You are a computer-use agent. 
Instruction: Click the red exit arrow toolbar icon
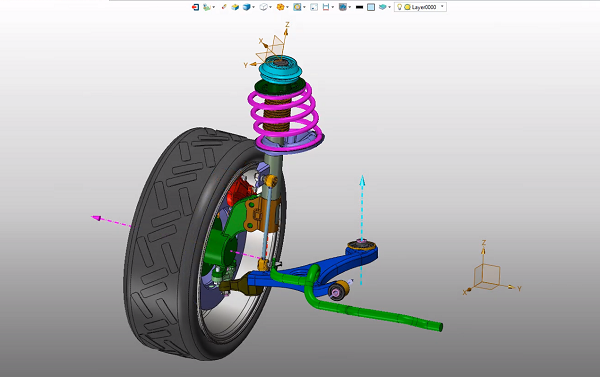(x=195, y=7)
